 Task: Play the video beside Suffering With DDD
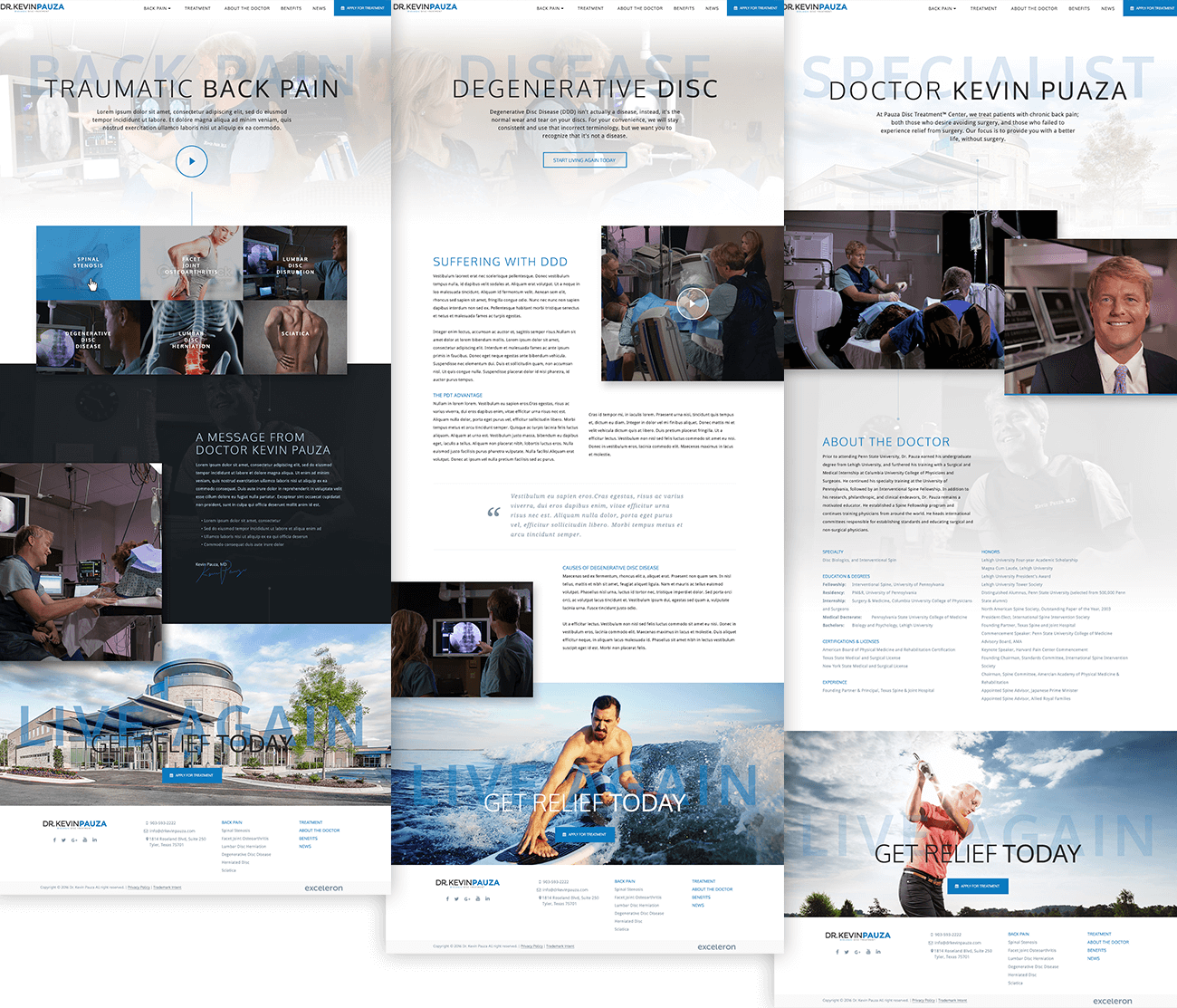(x=693, y=303)
